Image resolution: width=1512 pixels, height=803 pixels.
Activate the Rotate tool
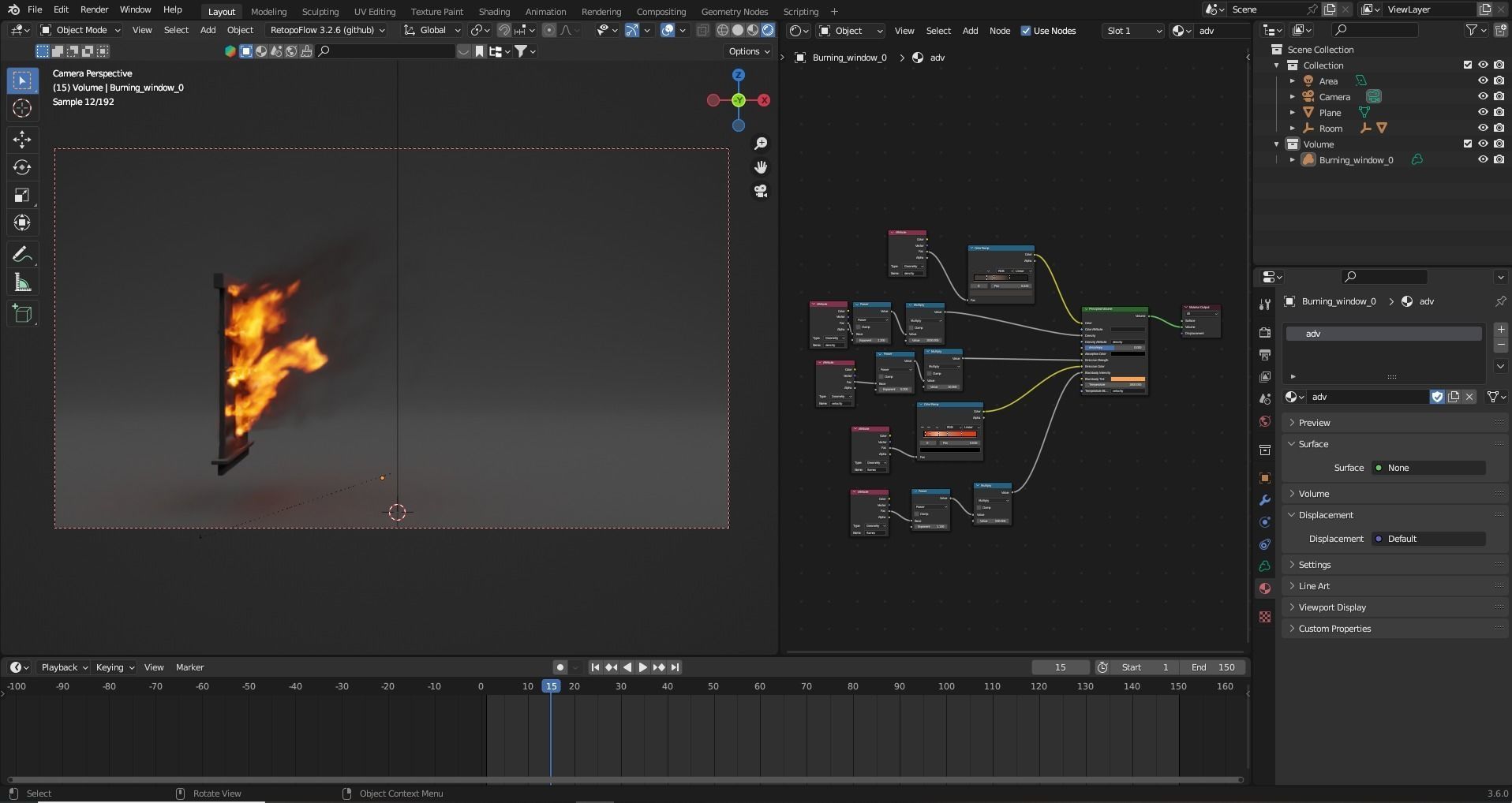click(22, 167)
